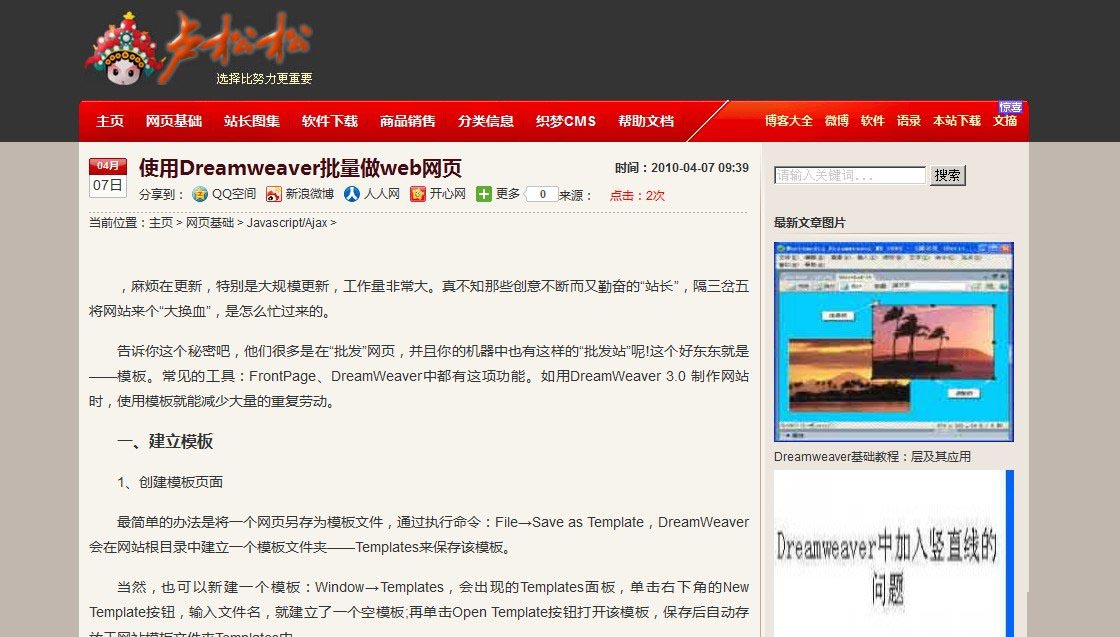Click the 本站下载 link
The height and width of the screenshot is (637, 1120).
956,121
